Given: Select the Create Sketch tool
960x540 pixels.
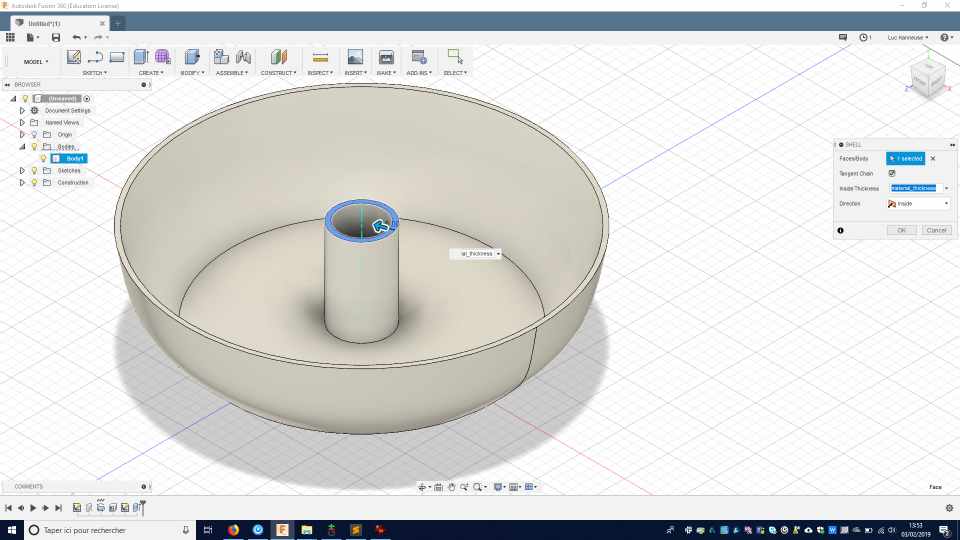Looking at the screenshot, I should tap(73, 57).
